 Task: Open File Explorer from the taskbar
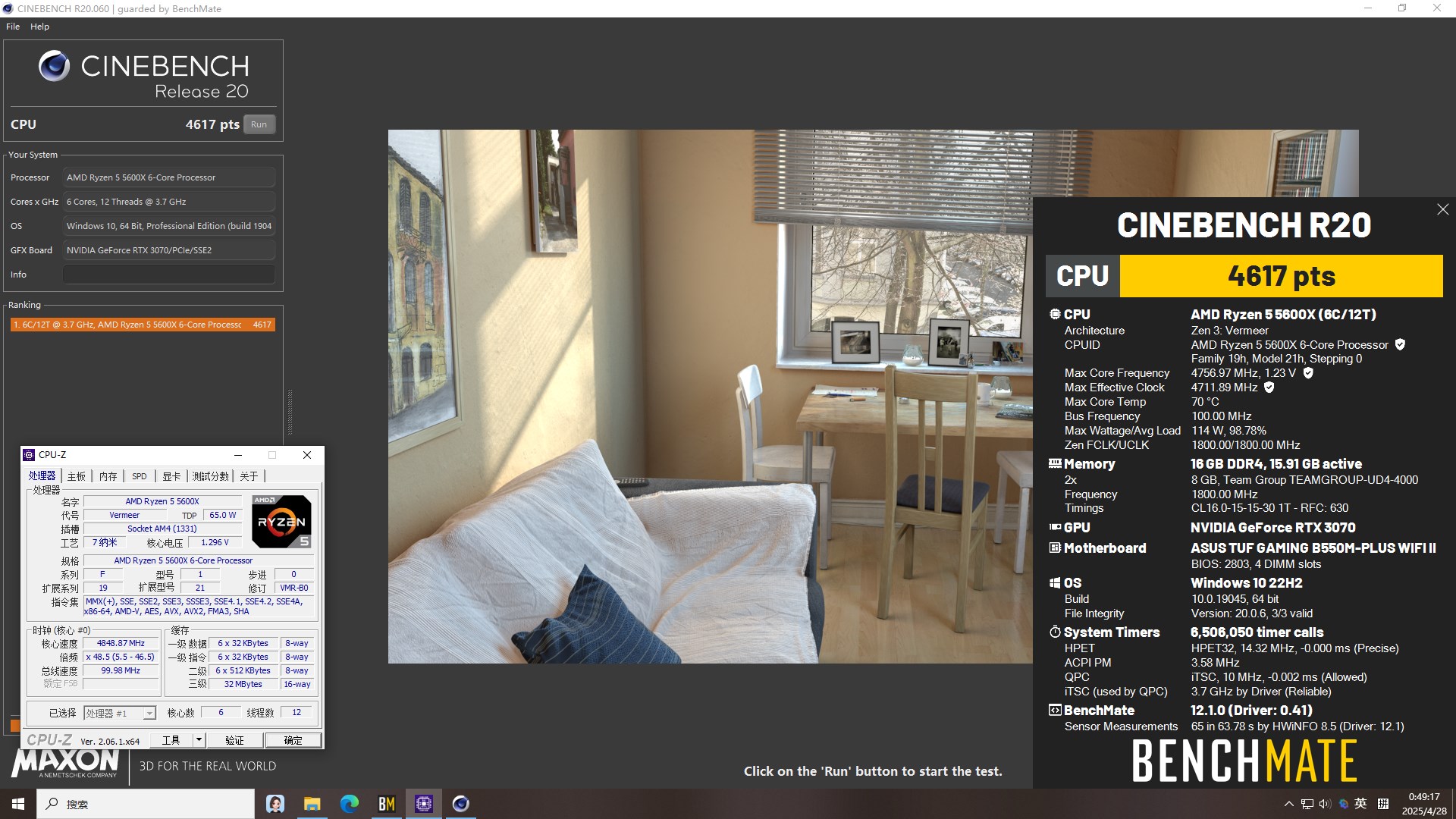[x=312, y=804]
